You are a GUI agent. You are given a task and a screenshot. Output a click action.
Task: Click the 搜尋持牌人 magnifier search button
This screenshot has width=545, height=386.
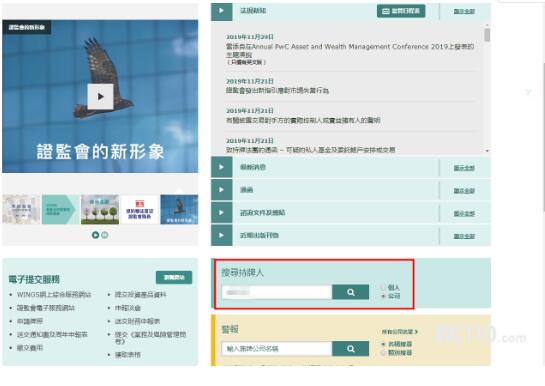click(350, 292)
